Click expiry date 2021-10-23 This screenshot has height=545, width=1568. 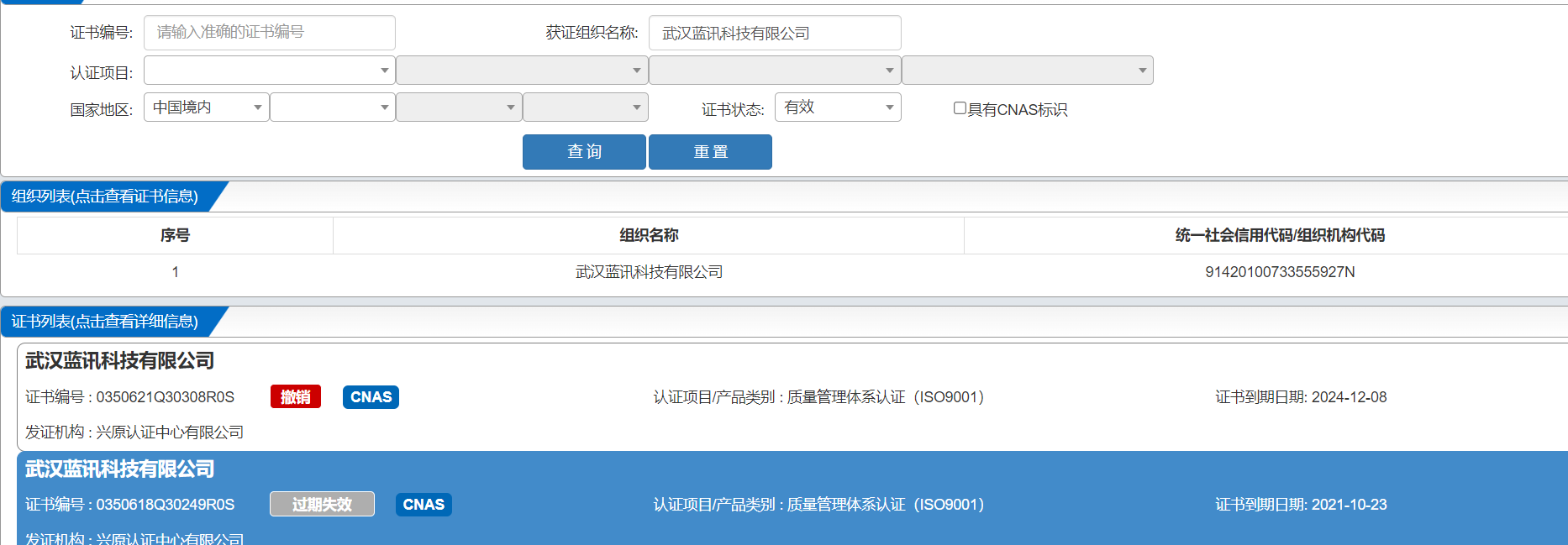1350,505
